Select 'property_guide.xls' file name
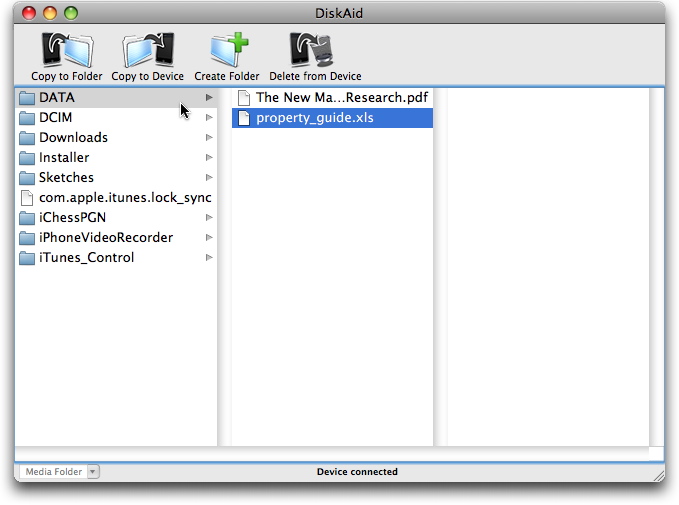The image size is (679, 505). 315,118
